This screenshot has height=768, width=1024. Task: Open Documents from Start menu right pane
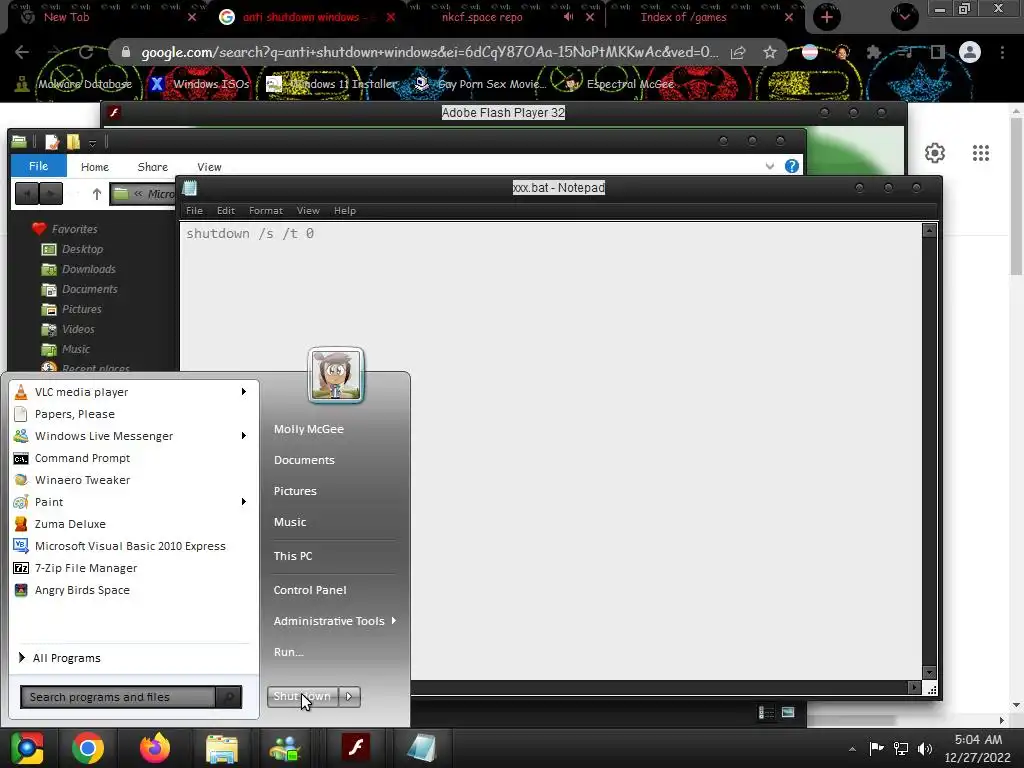(x=304, y=460)
